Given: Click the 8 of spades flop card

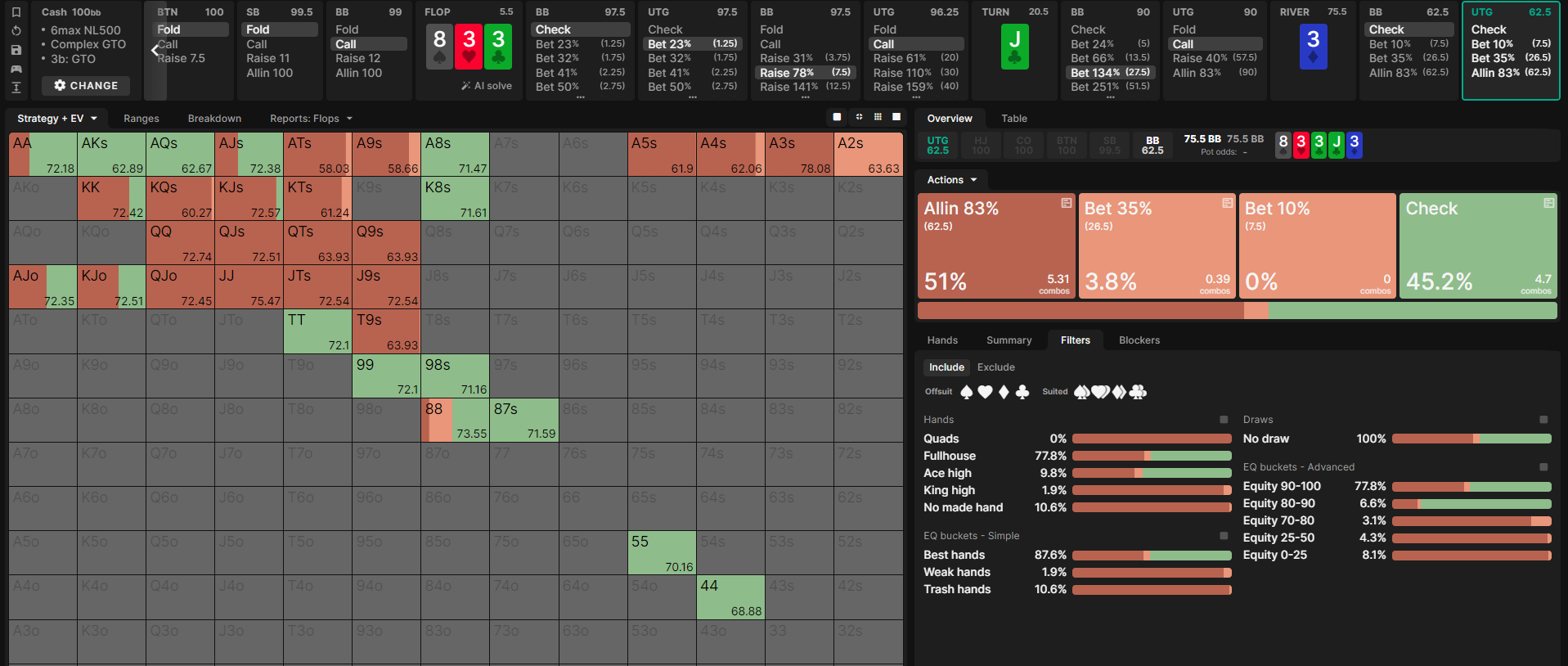Looking at the screenshot, I should [x=439, y=47].
